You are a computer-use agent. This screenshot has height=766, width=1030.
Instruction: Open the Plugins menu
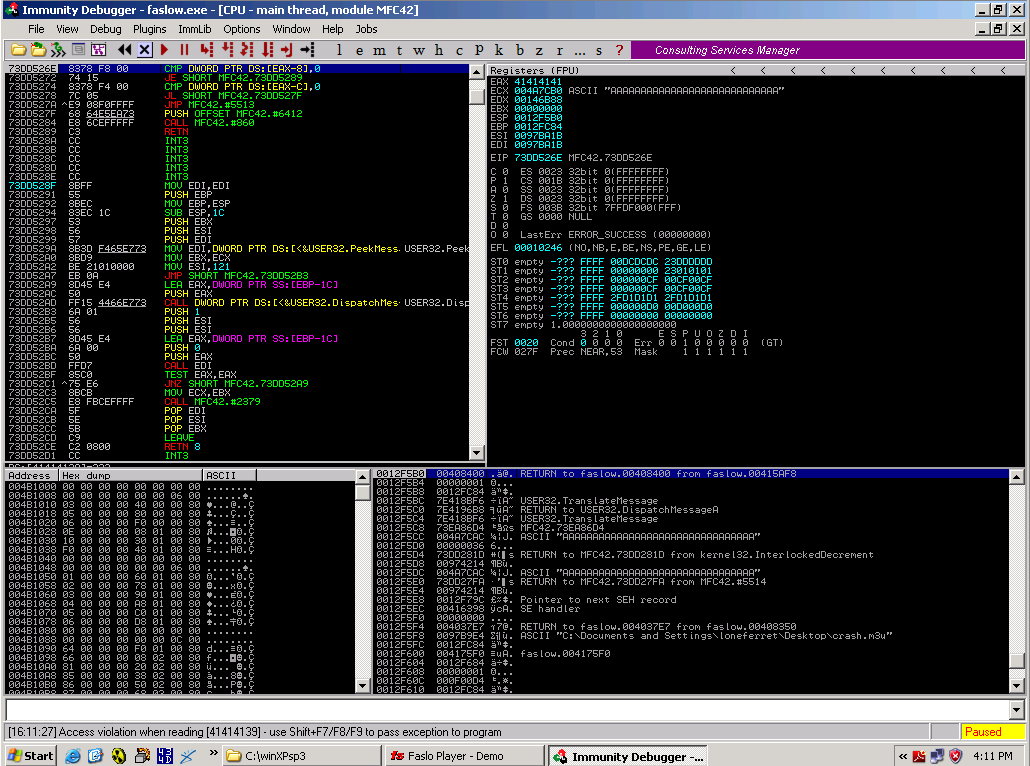(x=150, y=29)
